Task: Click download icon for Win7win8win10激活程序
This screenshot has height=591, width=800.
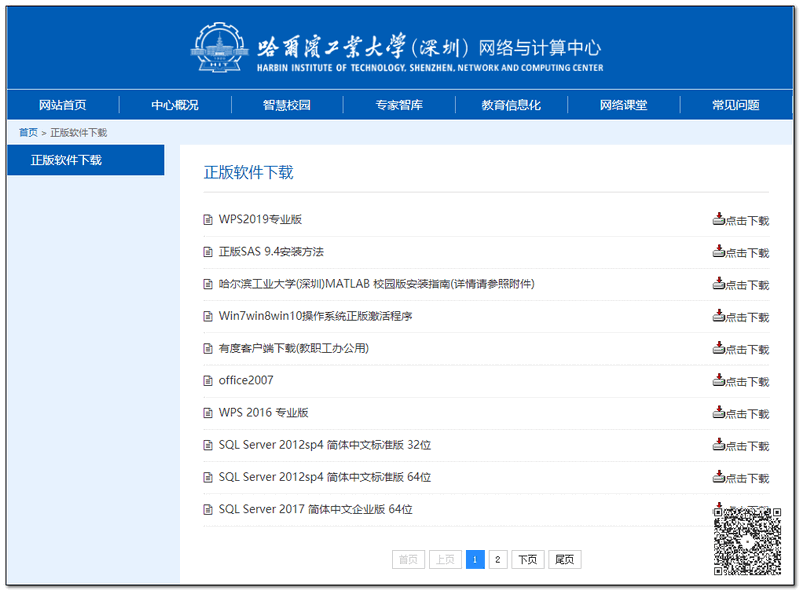Action: (x=718, y=315)
